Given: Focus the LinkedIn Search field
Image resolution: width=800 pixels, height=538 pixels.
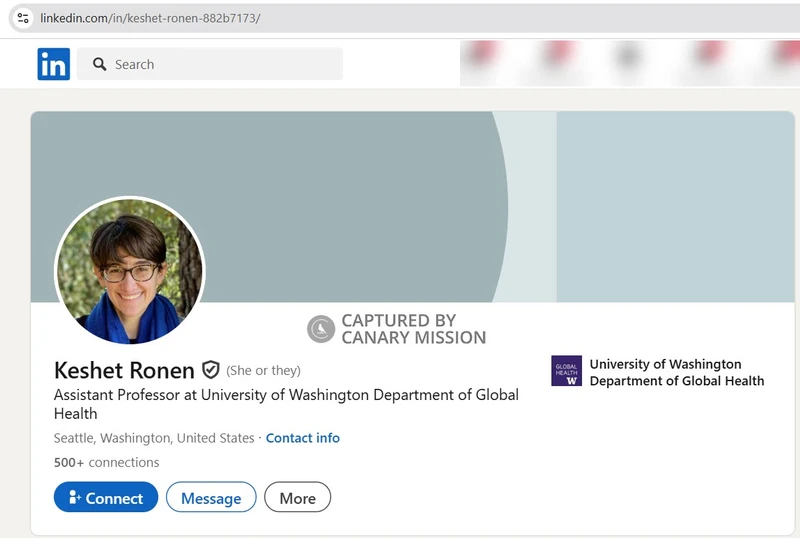Looking at the screenshot, I should [210, 64].
